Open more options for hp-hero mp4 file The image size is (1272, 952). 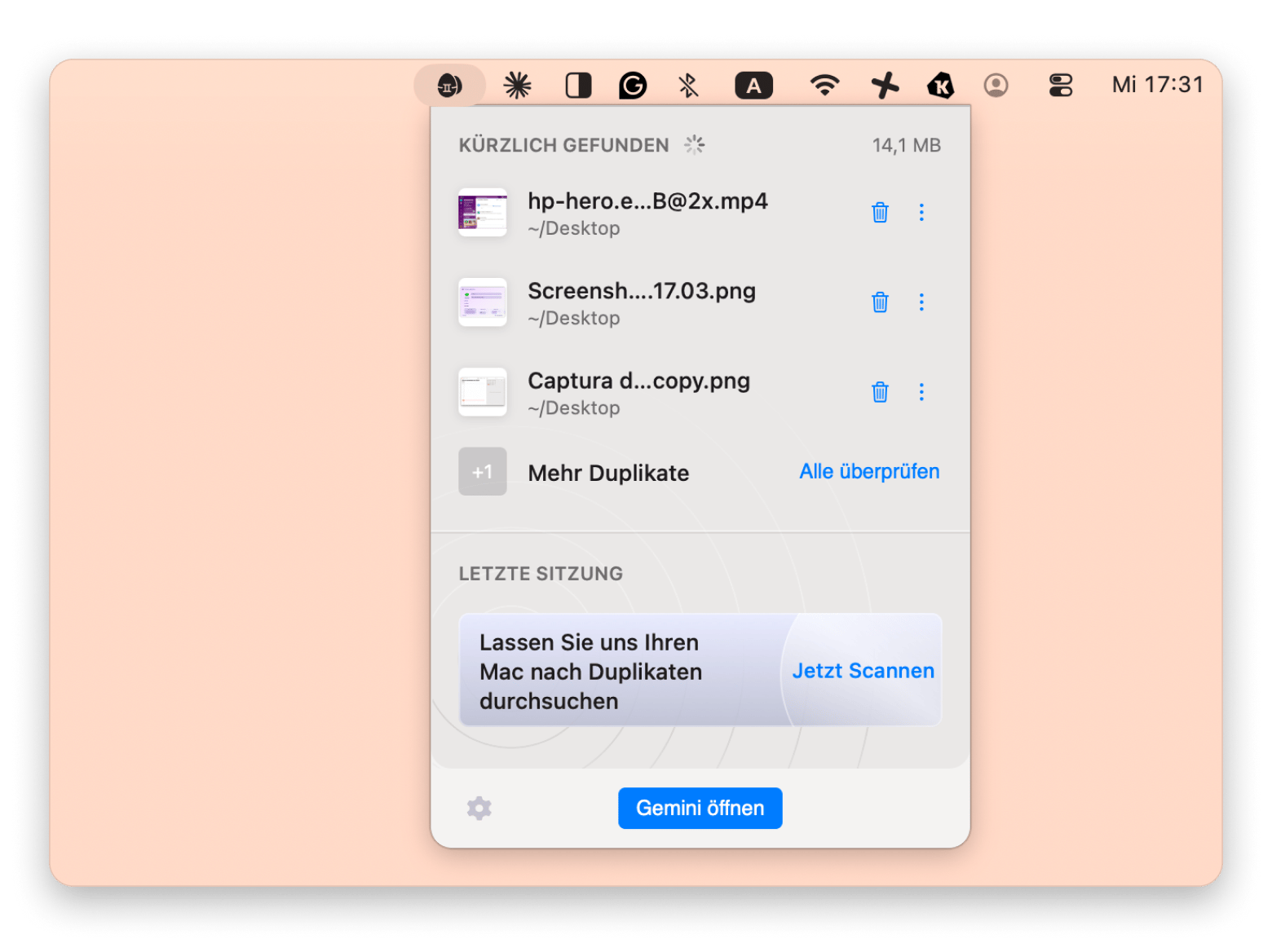[921, 212]
